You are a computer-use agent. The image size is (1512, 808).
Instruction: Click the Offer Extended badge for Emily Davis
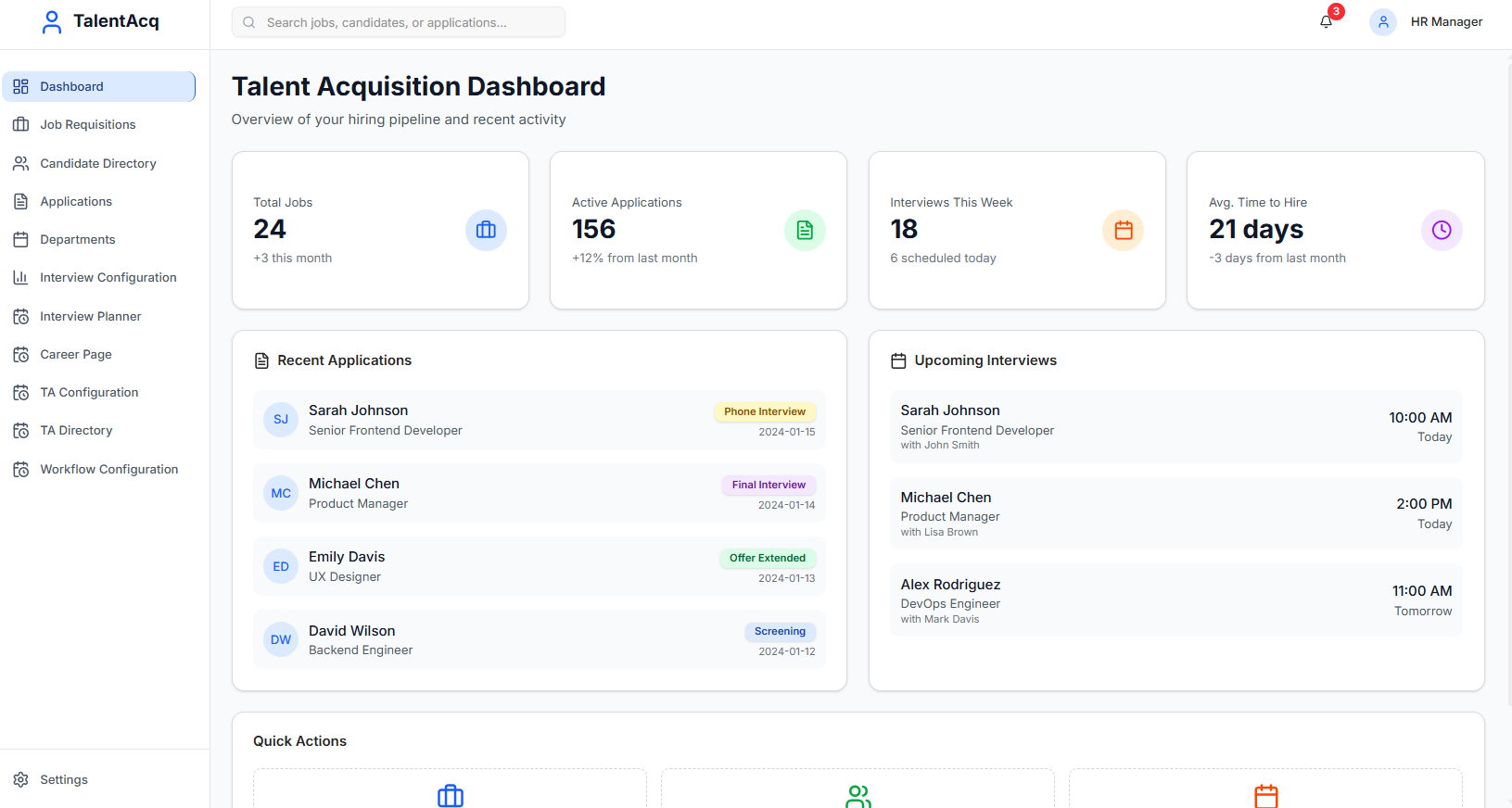(767, 558)
